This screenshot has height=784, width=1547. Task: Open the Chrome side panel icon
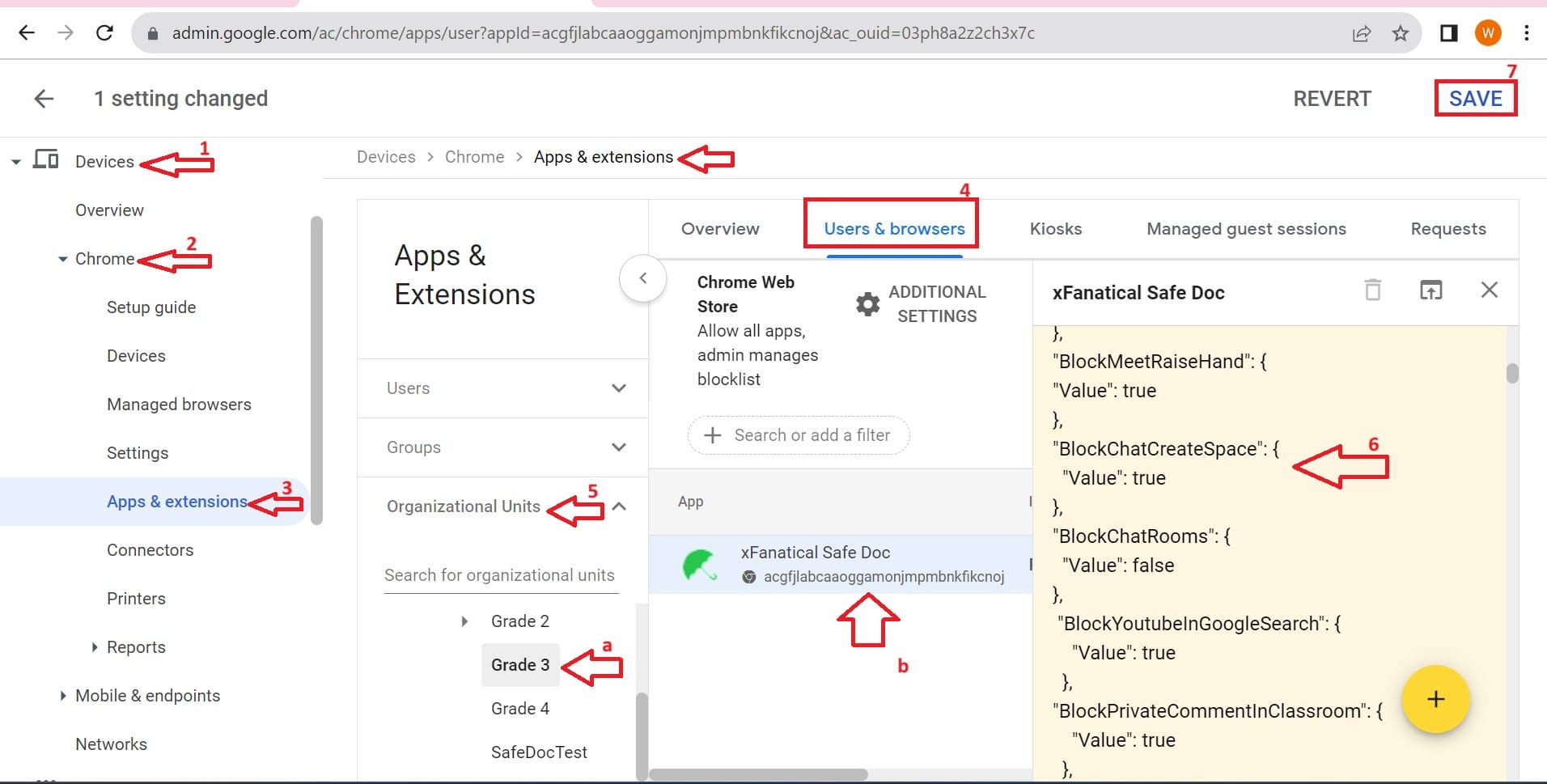[x=1448, y=33]
